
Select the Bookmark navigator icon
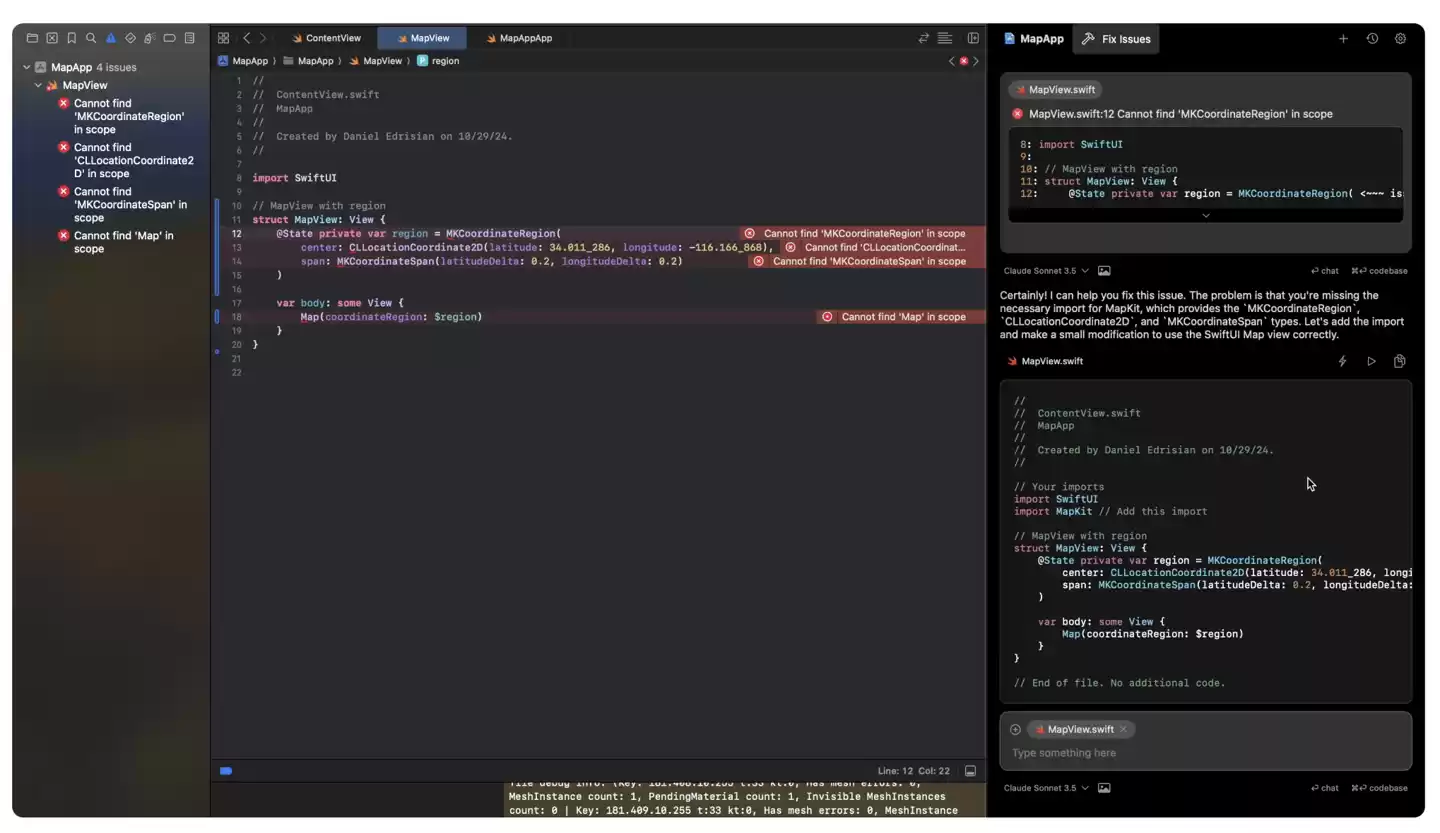[x=72, y=37]
